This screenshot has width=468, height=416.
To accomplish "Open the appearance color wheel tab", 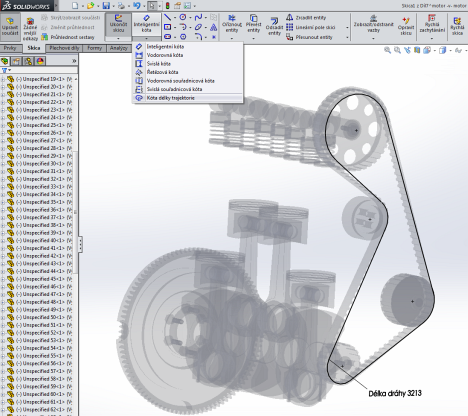I will [x=40, y=61].
